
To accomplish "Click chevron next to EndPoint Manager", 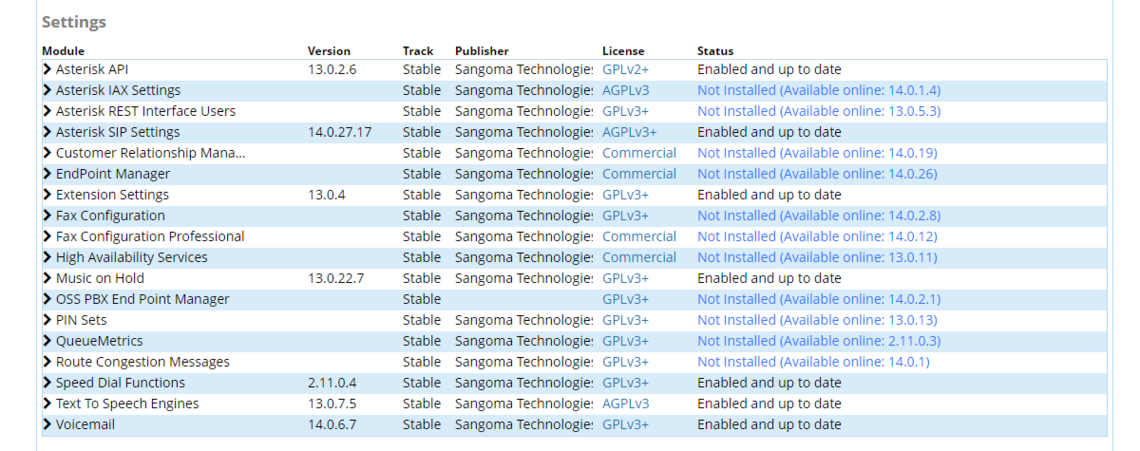I will pos(47,174).
